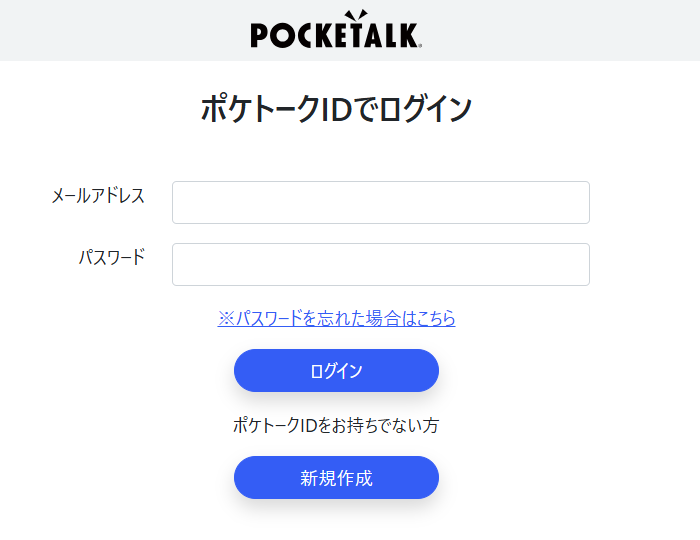Click the empty gray header area left of logo

(120, 30)
